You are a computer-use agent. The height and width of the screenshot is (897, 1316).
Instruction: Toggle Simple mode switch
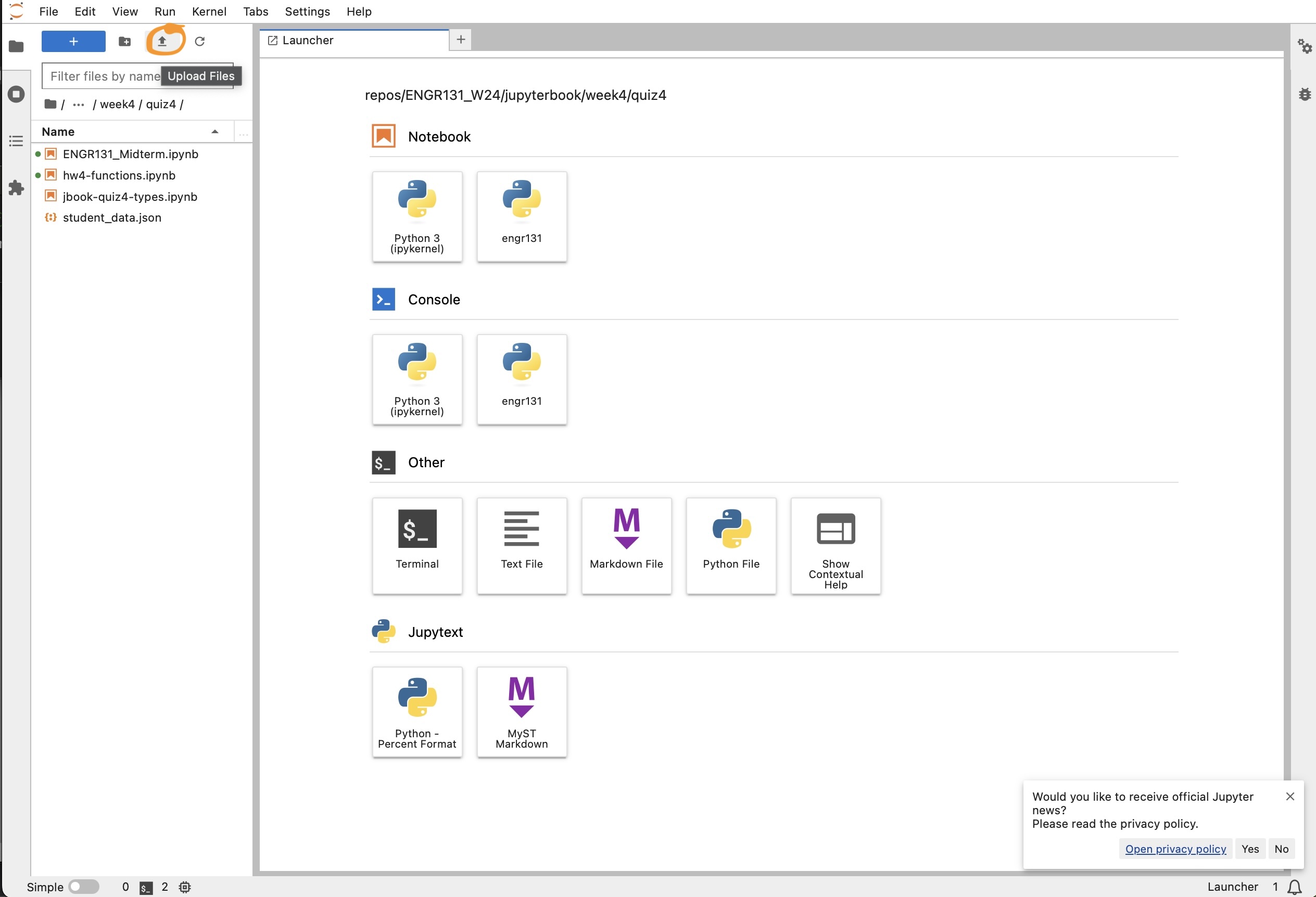84,887
